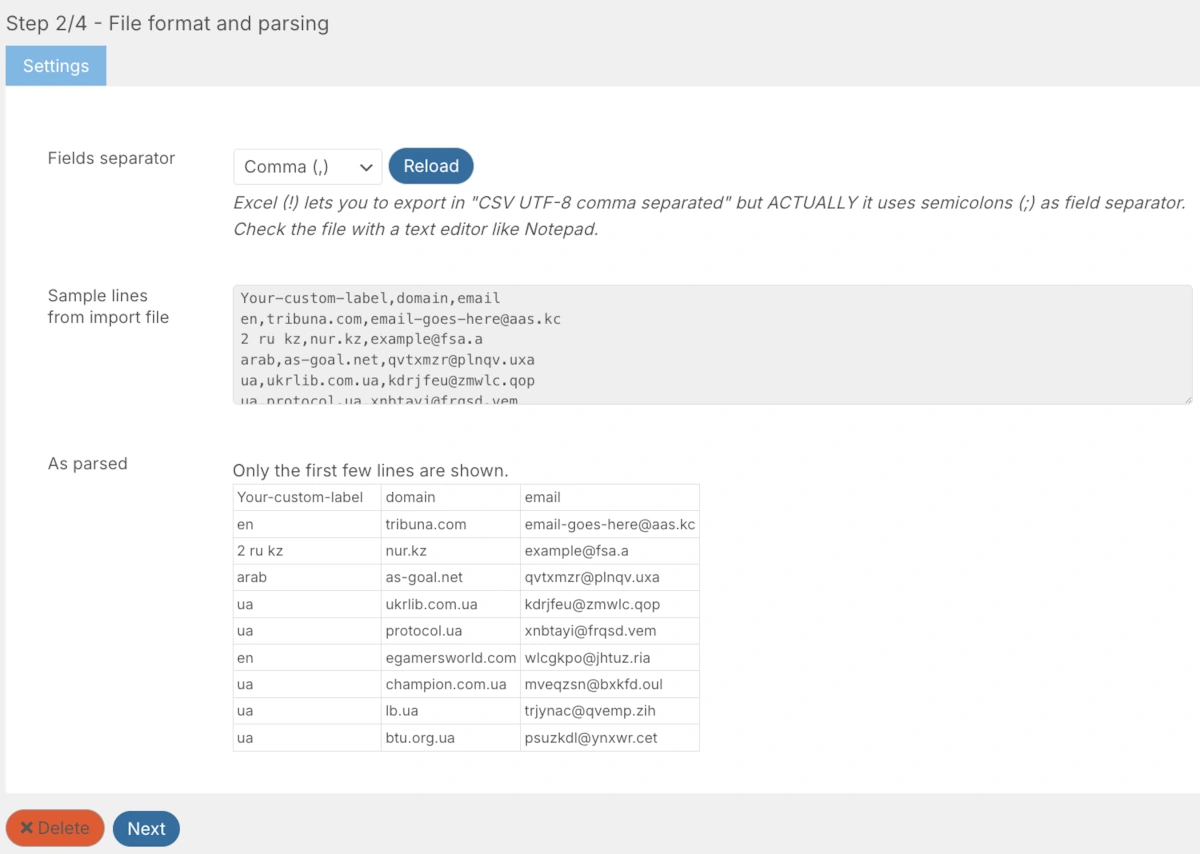Click psuzkdl@ynxwr.cet email cell
The width and height of the screenshot is (1200, 854).
tap(610, 738)
